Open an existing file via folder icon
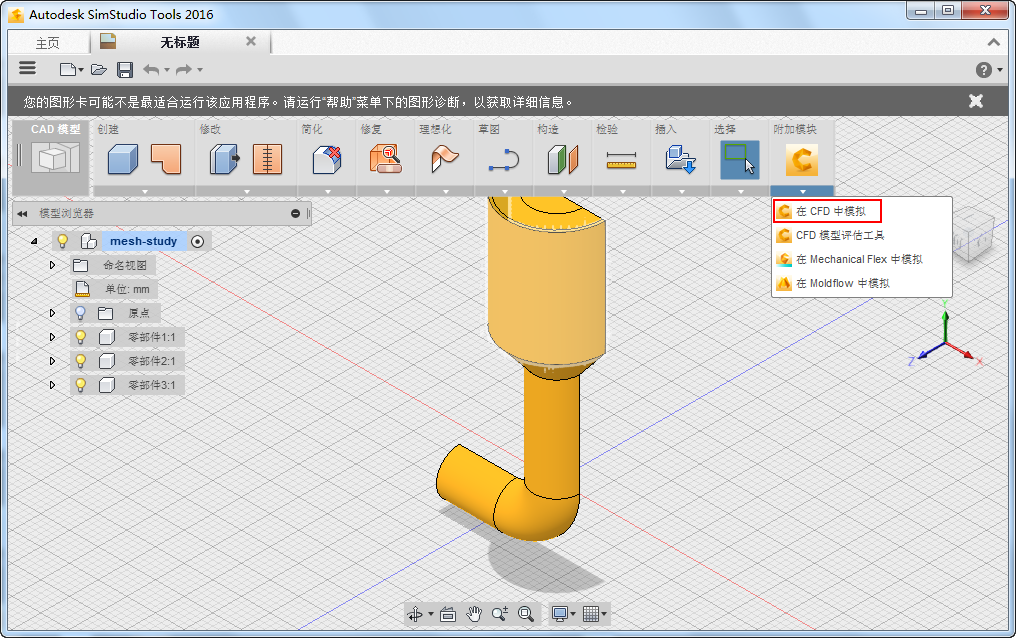This screenshot has height=638, width=1016. click(98, 69)
